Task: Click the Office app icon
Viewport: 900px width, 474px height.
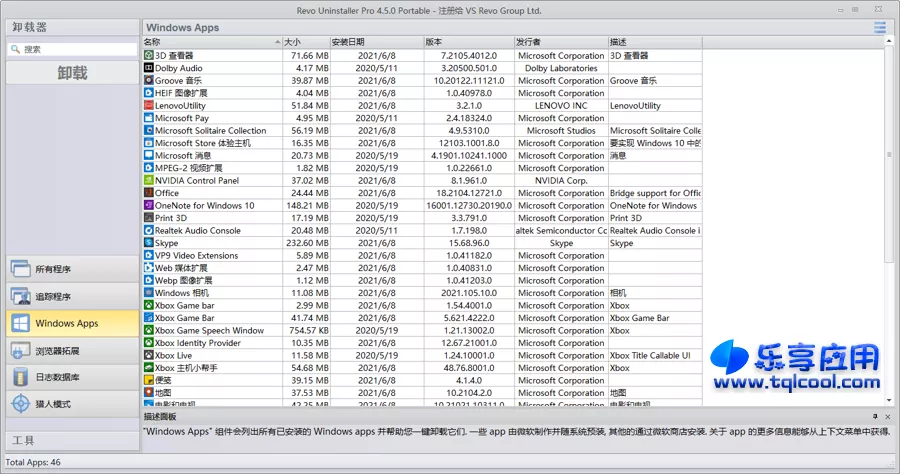Action: click(149, 193)
